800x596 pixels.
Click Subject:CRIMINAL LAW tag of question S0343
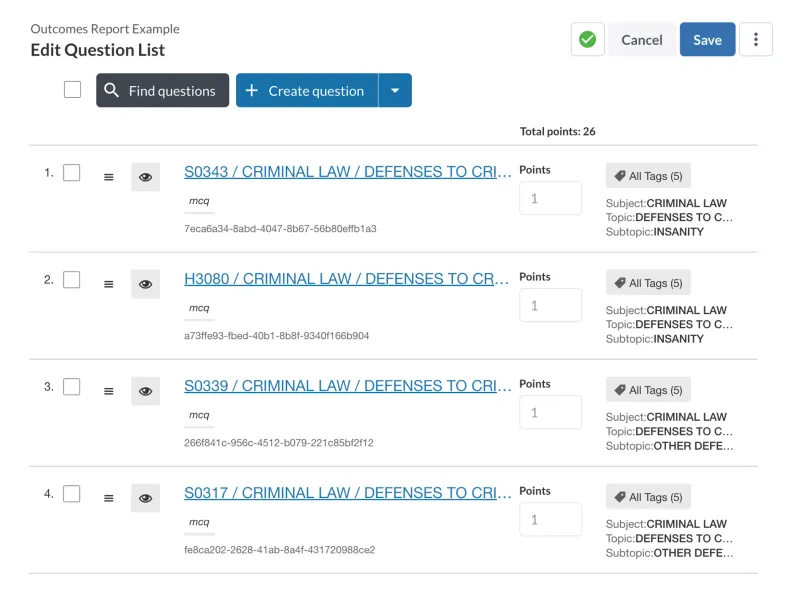coord(666,203)
